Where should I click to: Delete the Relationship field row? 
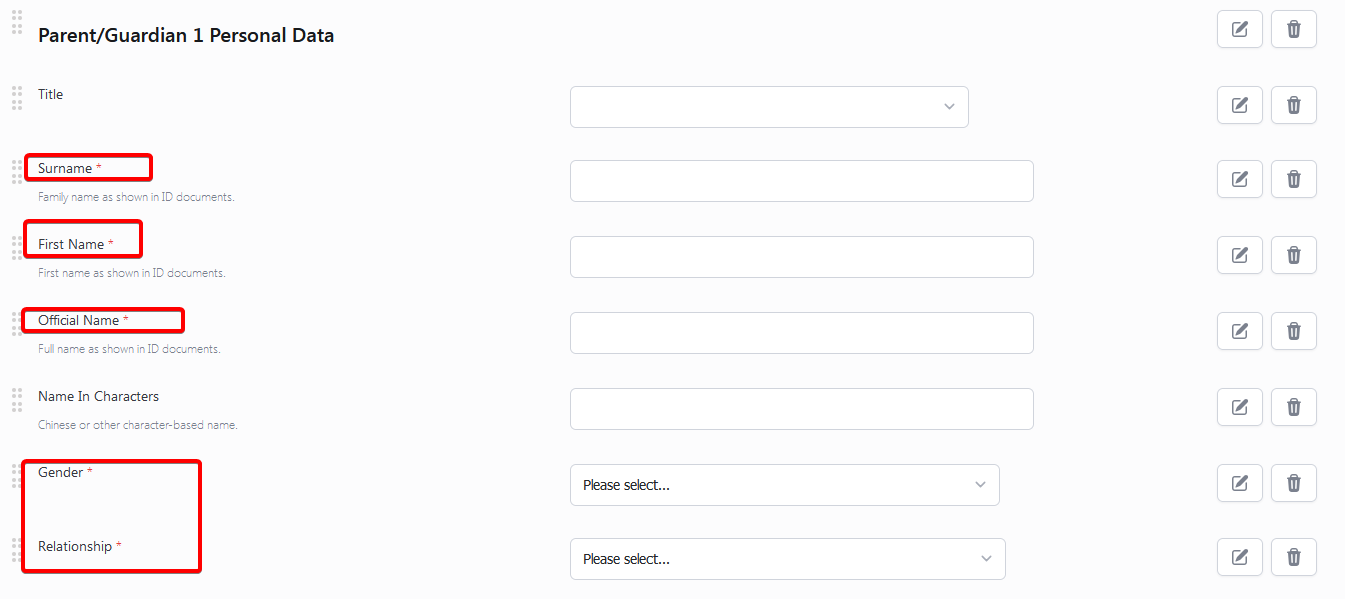pyautogui.click(x=1294, y=557)
